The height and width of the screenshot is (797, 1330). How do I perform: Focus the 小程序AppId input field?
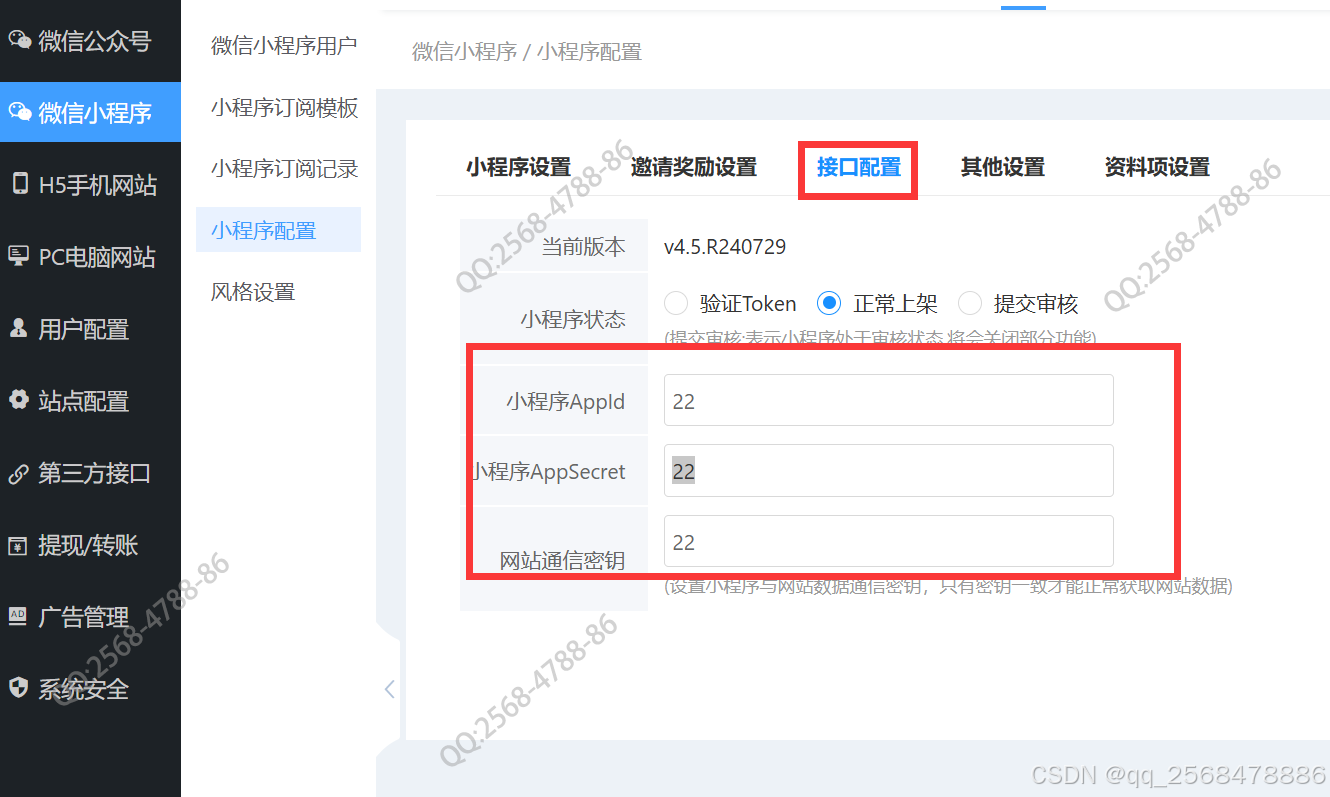pos(888,400)
